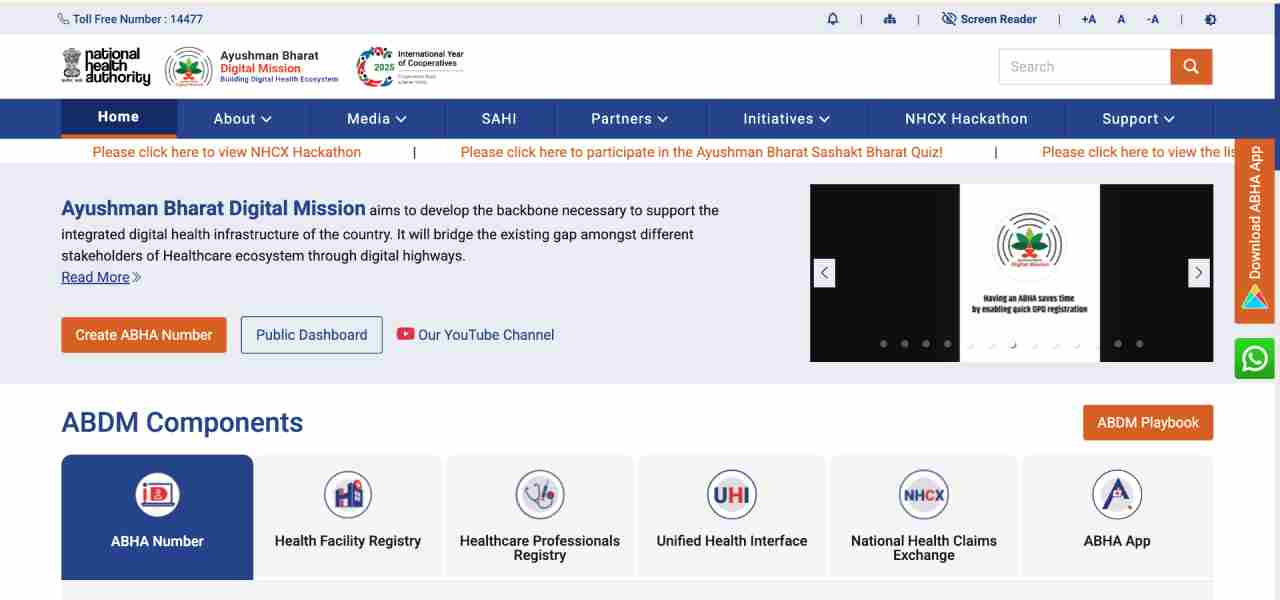Open the ABDM Playbook button
The image size is (1280, 600).
[1148, 423]
